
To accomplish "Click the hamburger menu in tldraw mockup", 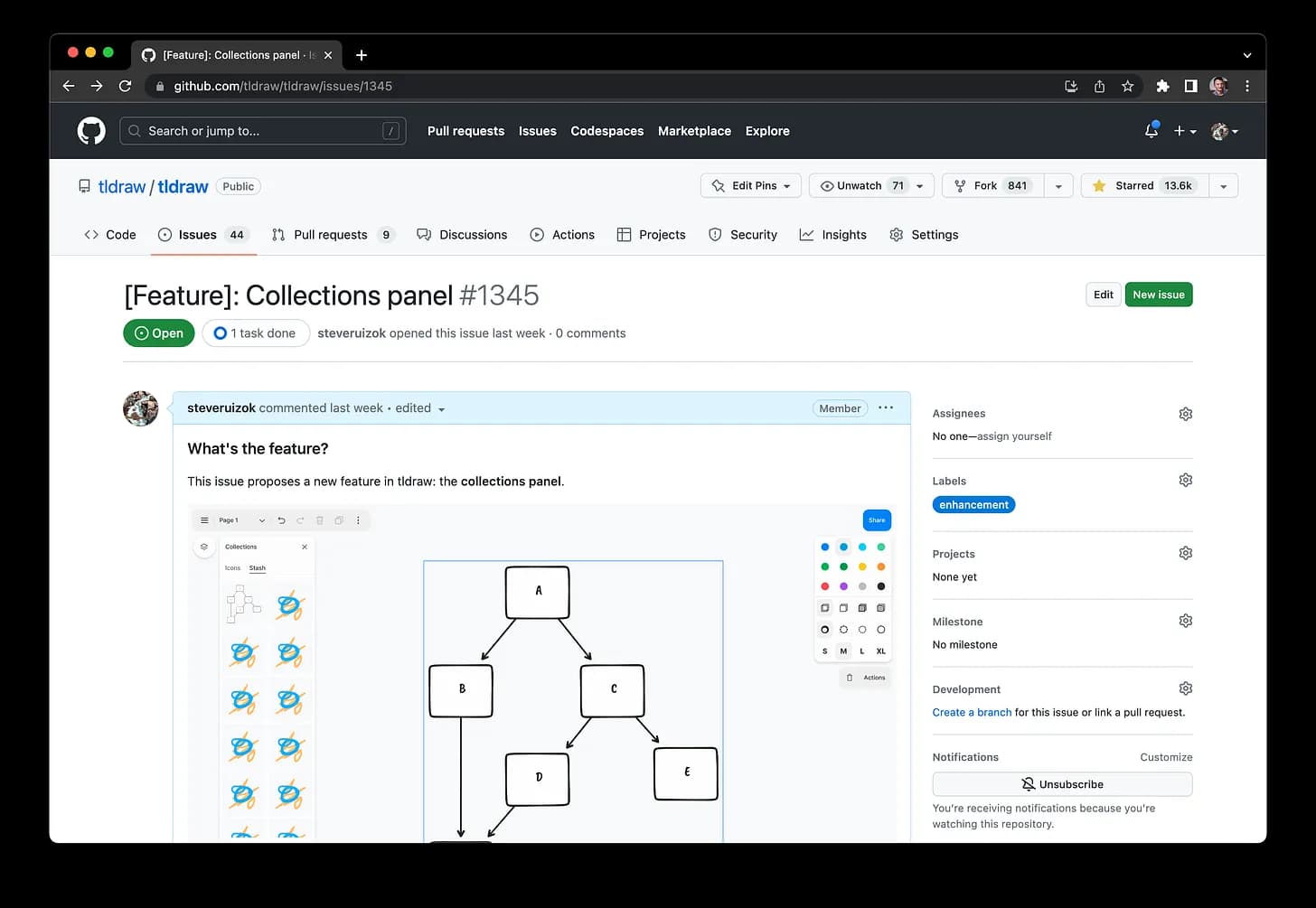I will (x=204, y=520).
